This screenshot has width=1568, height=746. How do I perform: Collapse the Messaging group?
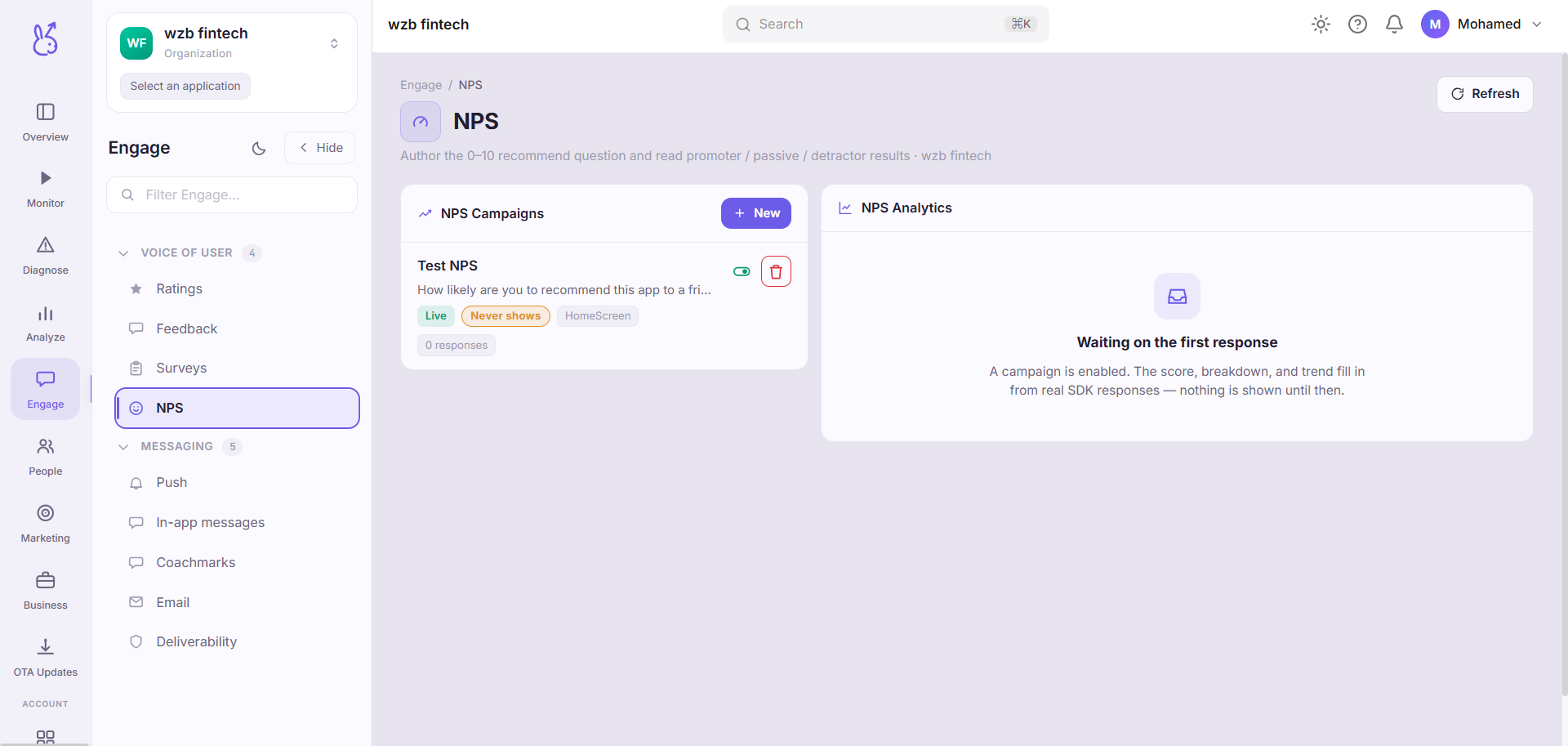click(x=180, y=447)
